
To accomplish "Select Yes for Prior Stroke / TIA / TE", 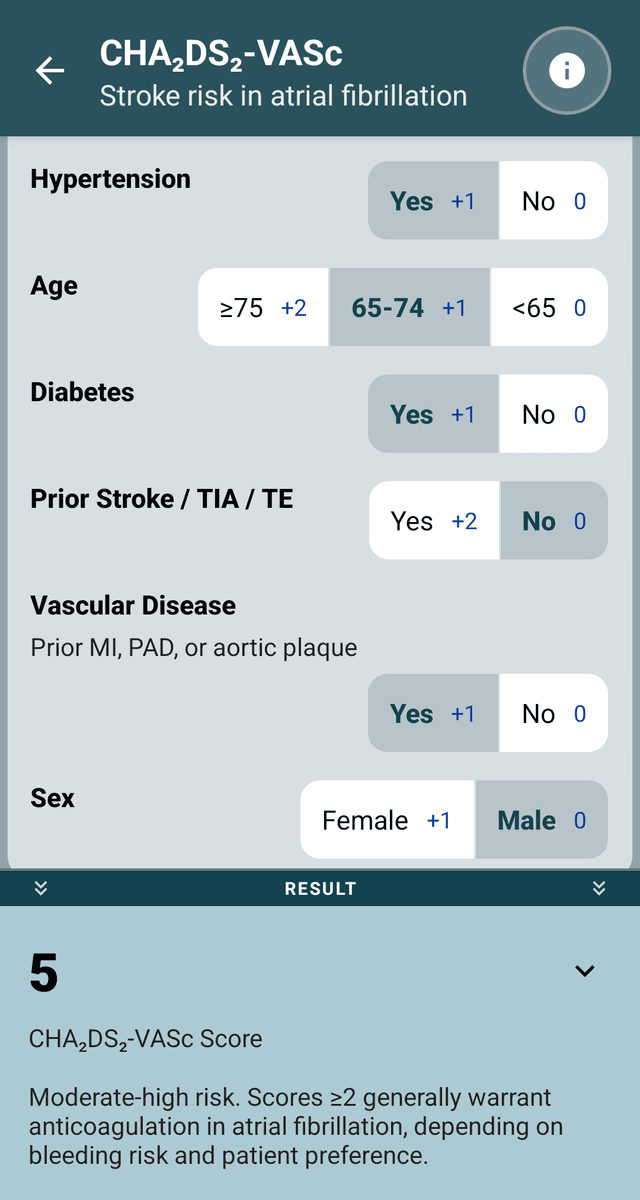I will [x=434, y=520].
